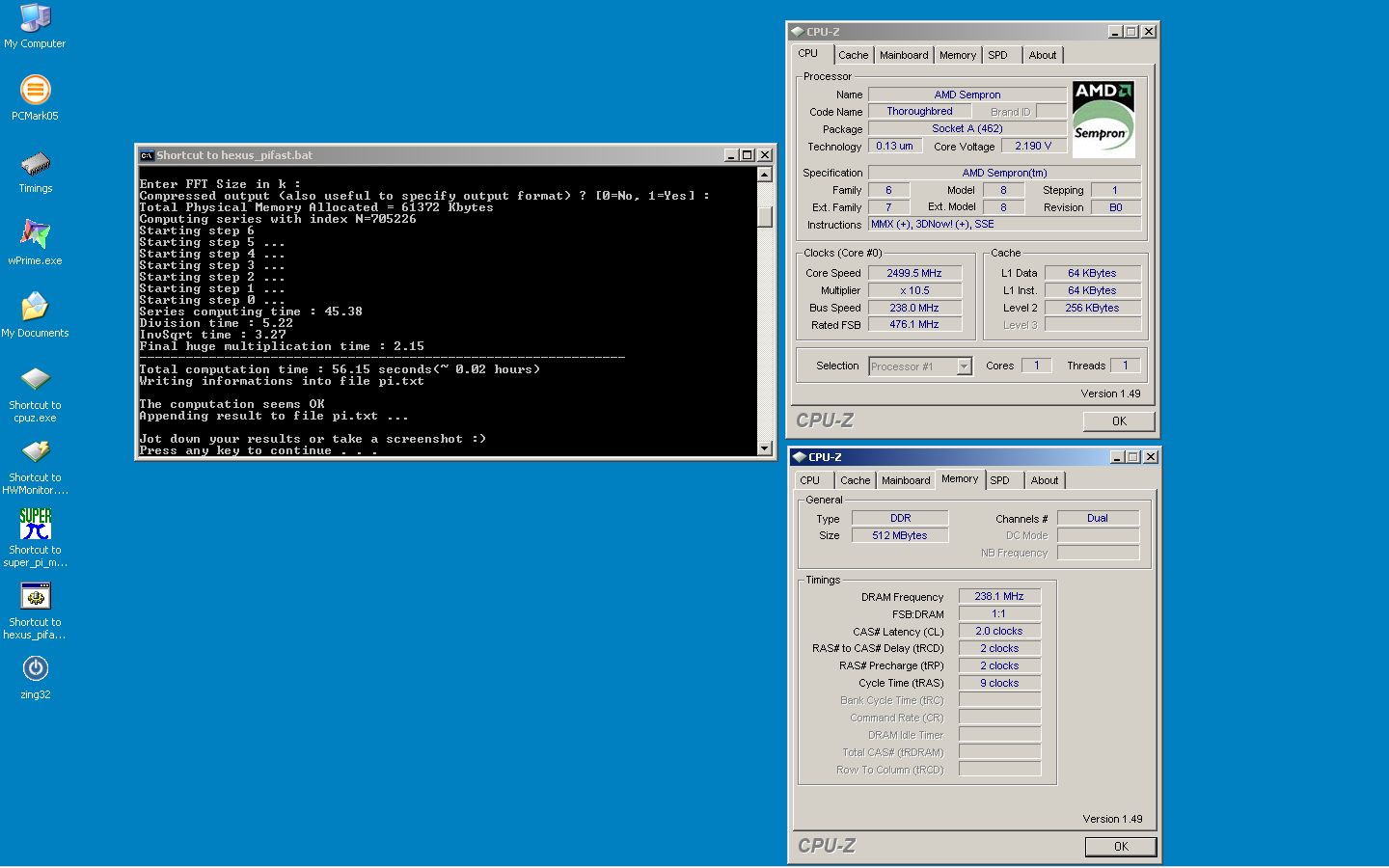Image resolution: width=1389 pixels, height=868 pixels.
Task: Click console scrollbar up arrow
Action: [x=765, y=175]
